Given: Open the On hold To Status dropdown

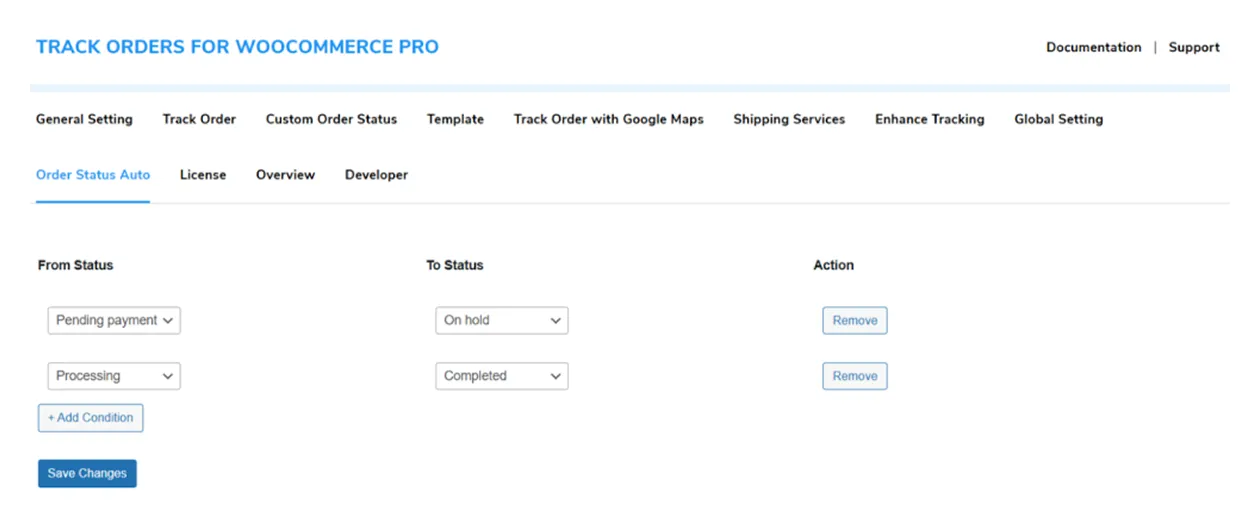Looking at the screenshot, I should [502, 320].
